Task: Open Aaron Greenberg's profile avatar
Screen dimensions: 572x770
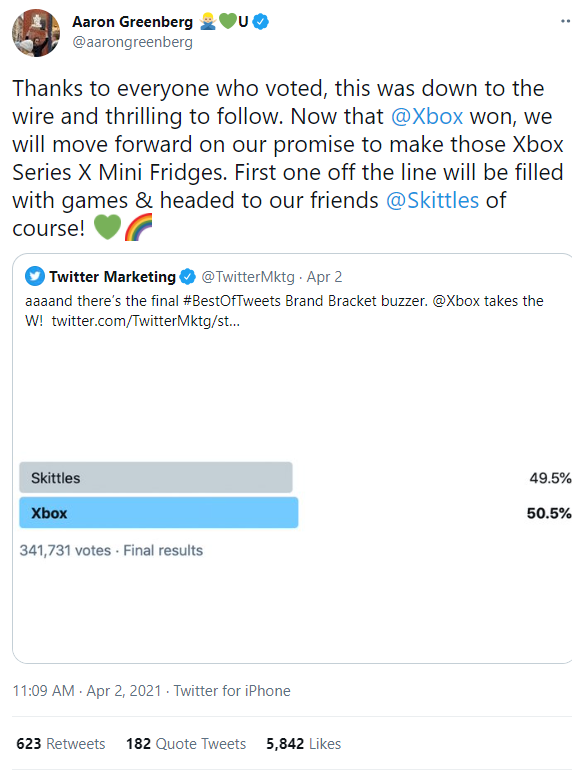Action: click(x=36, y=33)
